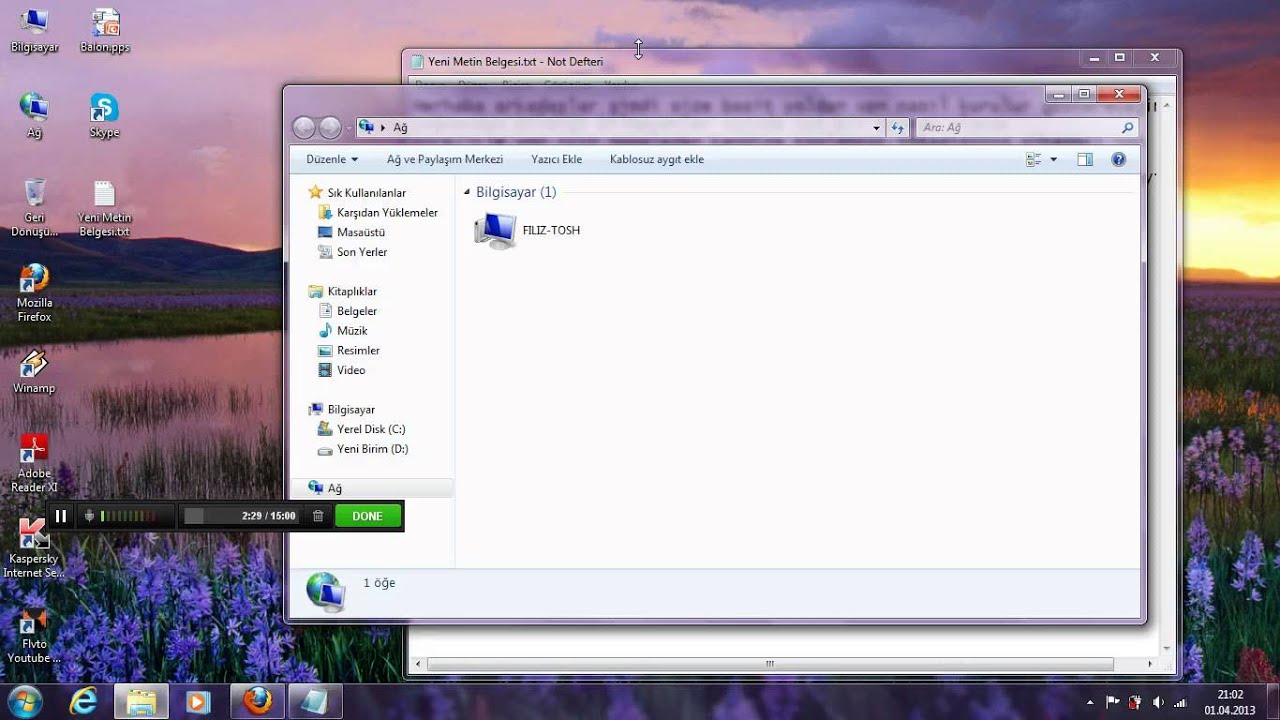Delete recording with trash icon

318,516
